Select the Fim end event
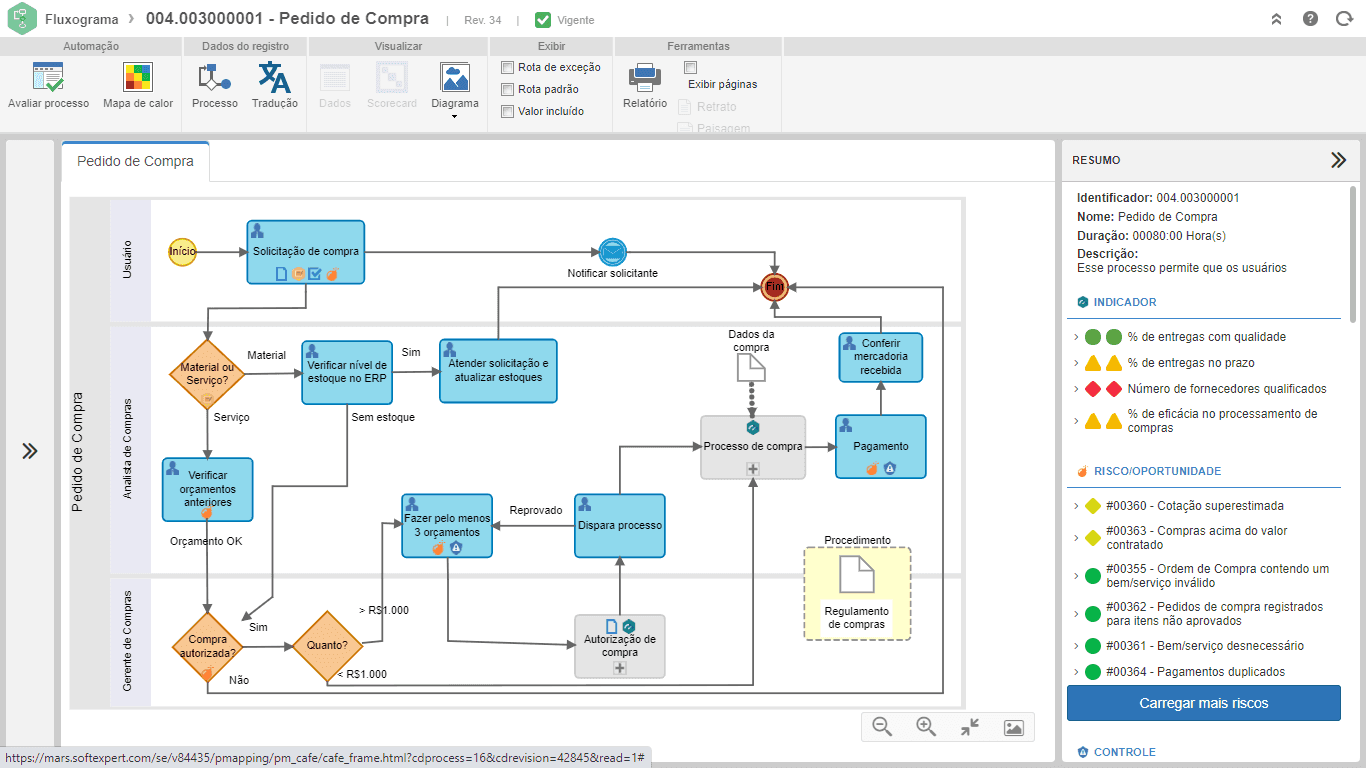Viewport: 1366px width, 768px height. tap(774, 286)
